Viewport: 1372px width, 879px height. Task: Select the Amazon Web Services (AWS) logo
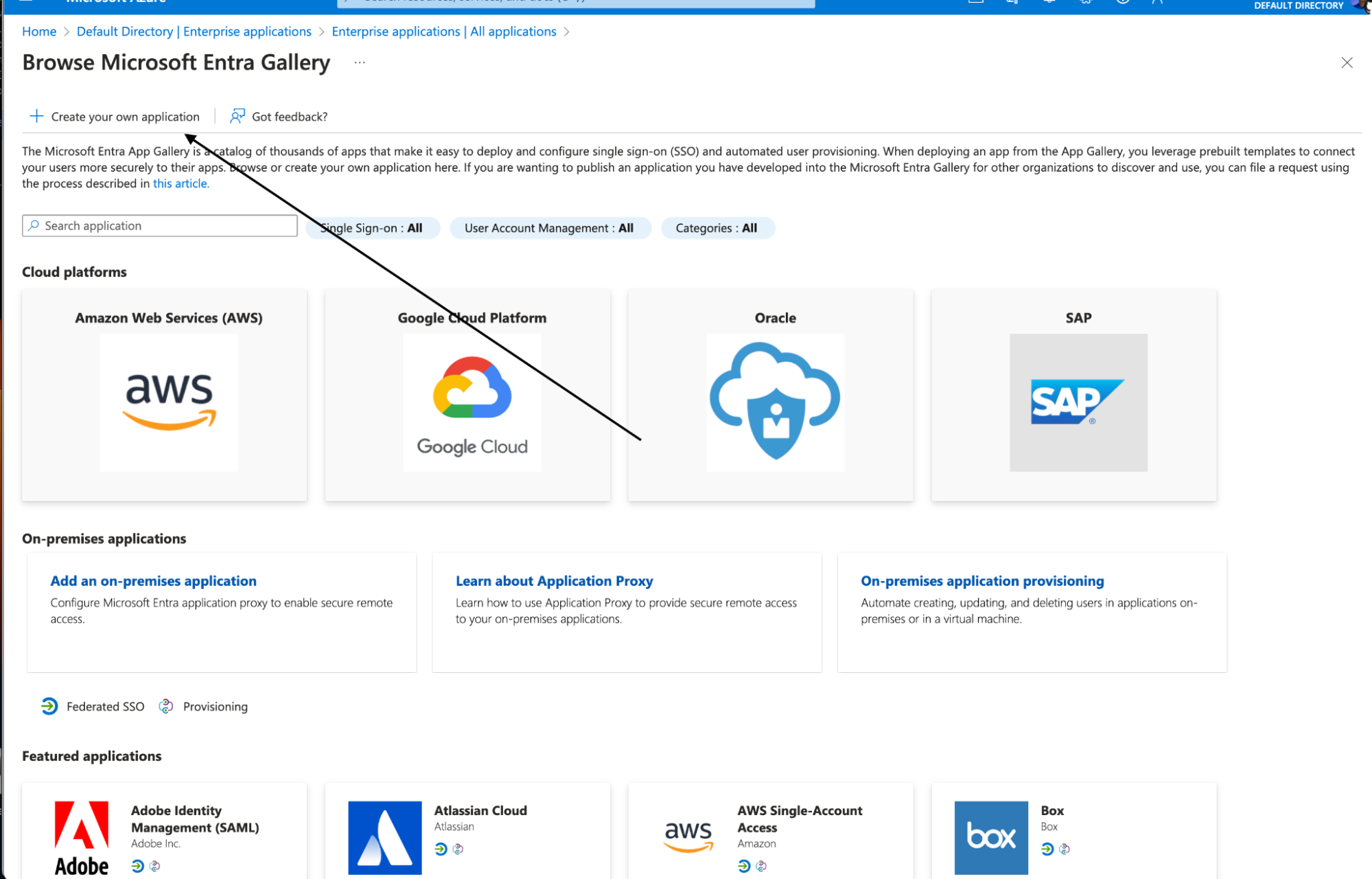(x=169, y=402)
